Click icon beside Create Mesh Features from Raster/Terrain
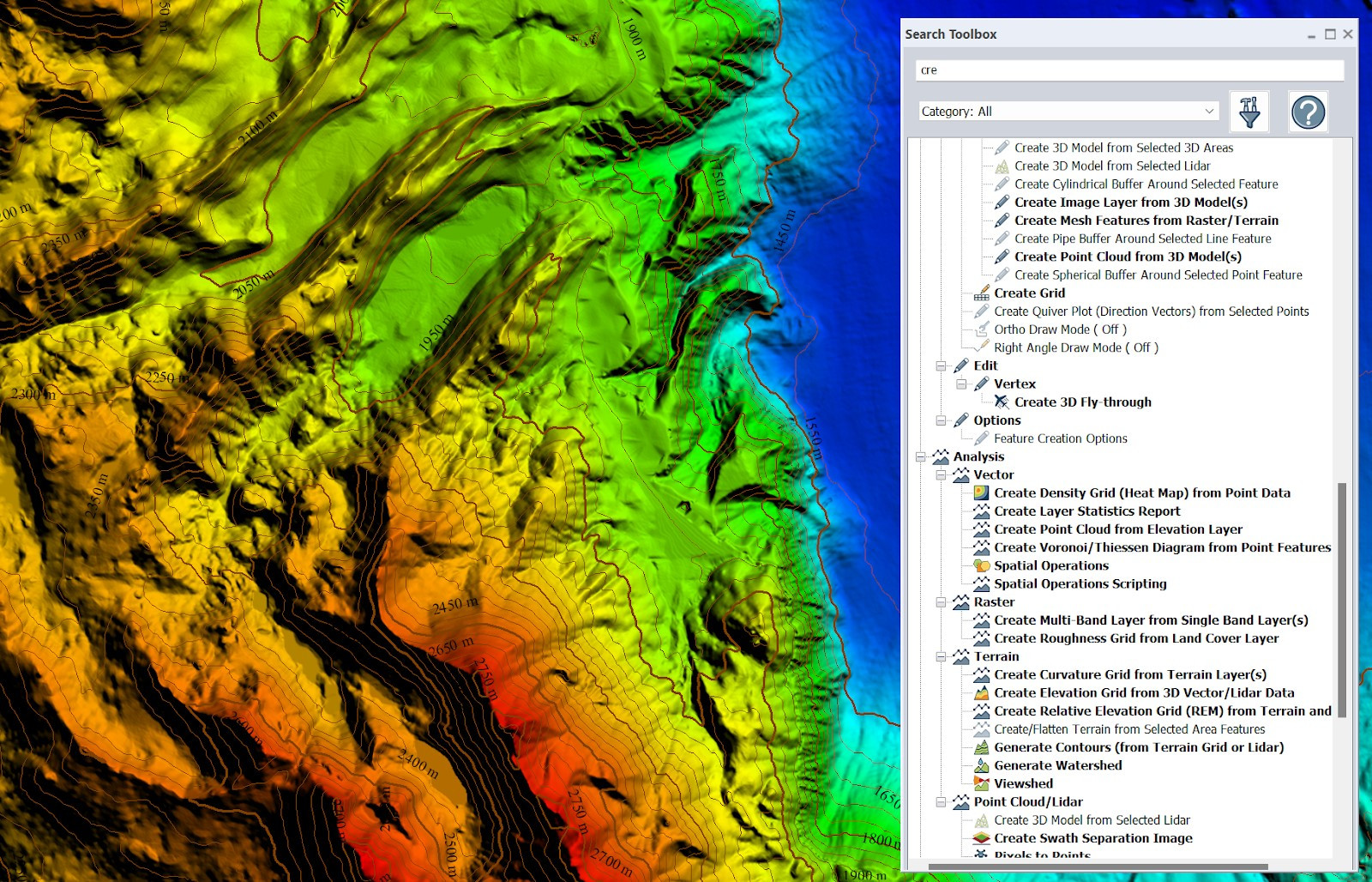The image size is (1372, 882). 1002,220
